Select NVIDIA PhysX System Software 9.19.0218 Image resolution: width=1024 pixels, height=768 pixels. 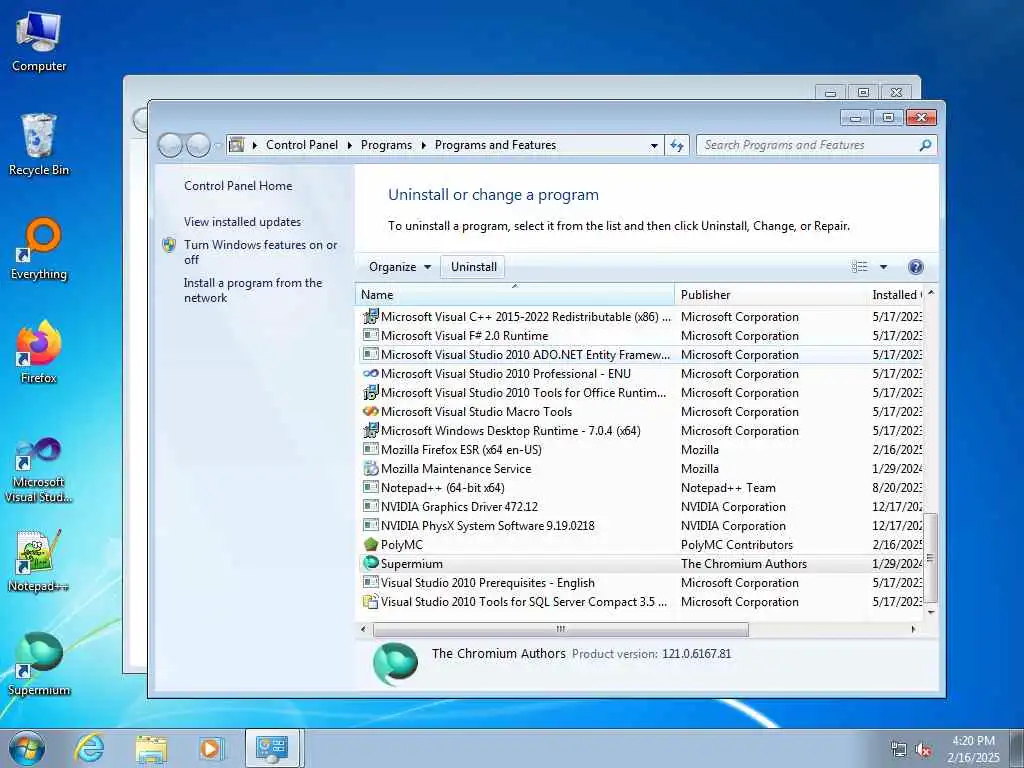[639, 525]
